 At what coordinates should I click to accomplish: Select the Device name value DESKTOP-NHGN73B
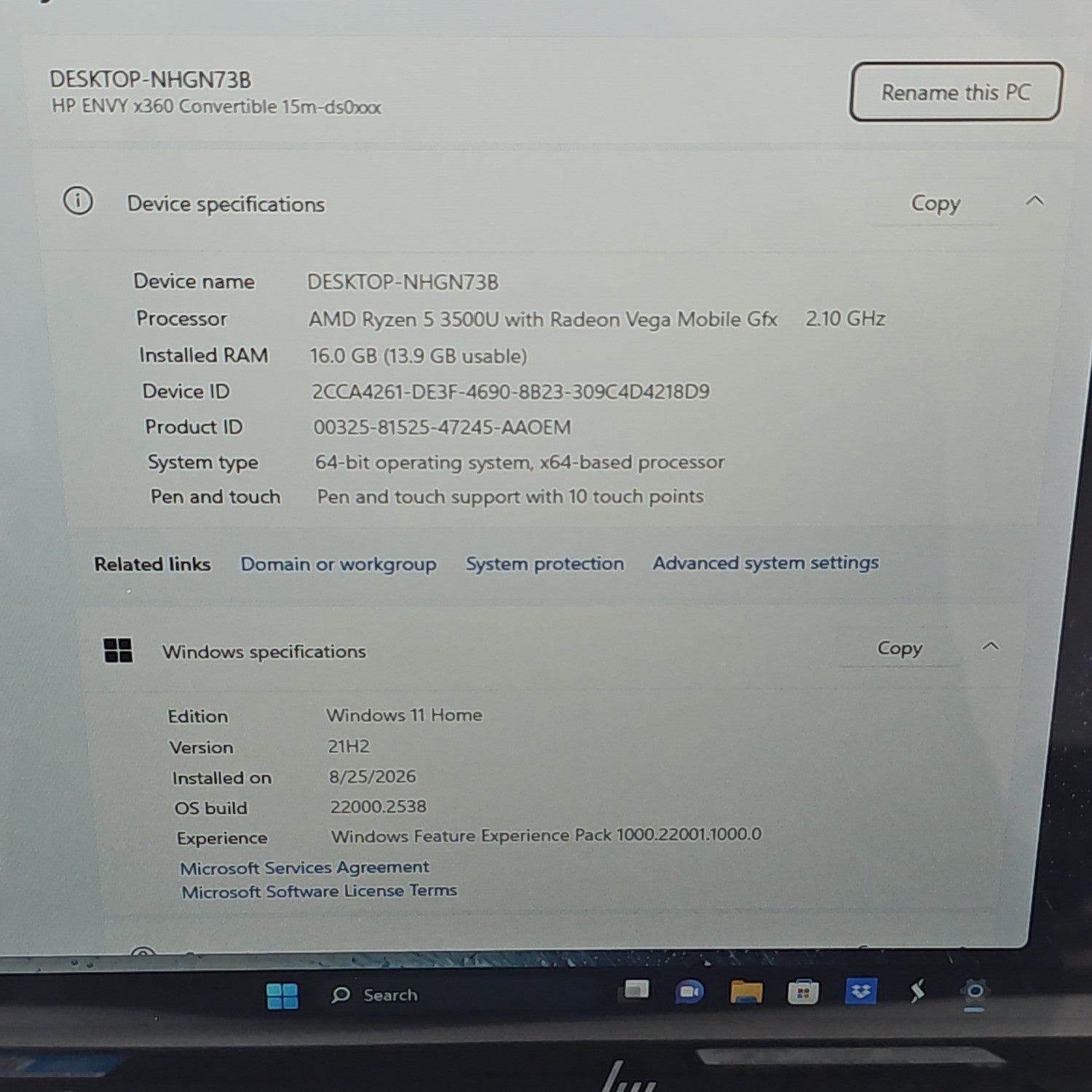403,282
